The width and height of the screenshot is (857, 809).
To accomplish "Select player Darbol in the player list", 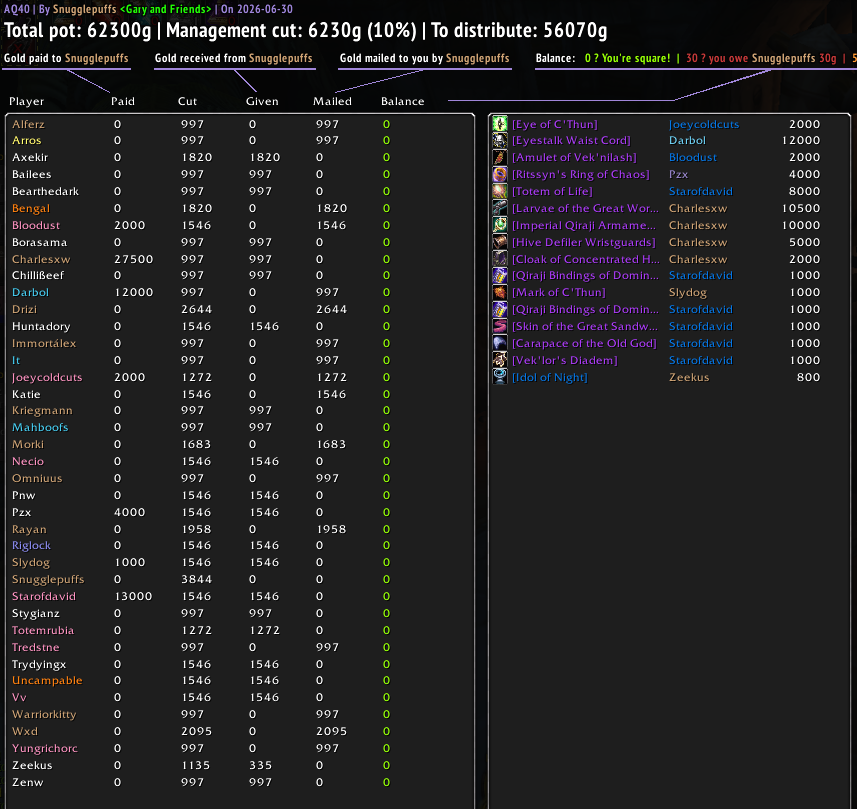I will coord(30,292).
